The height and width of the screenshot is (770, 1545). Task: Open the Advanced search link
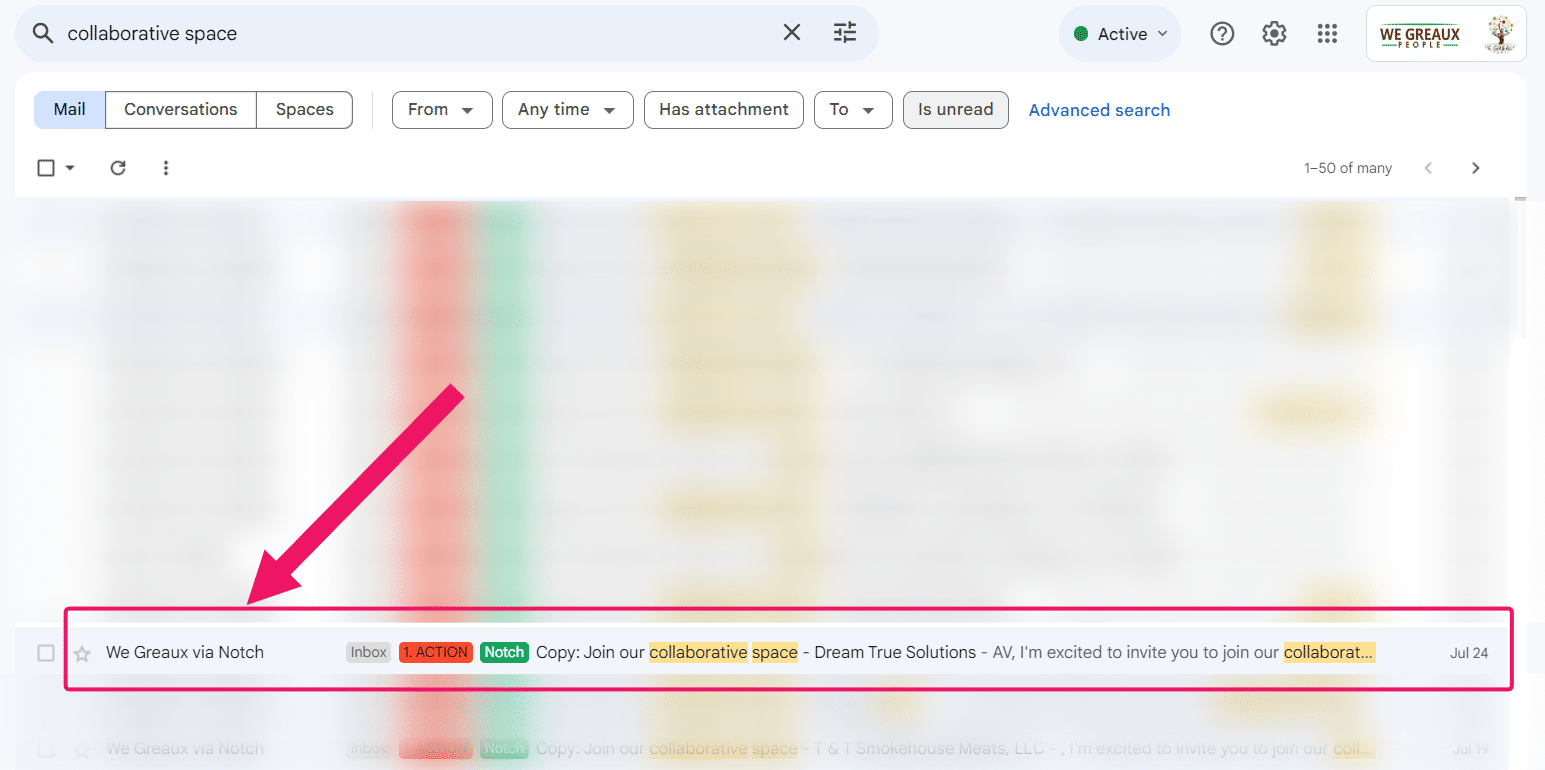(1099, 110)
